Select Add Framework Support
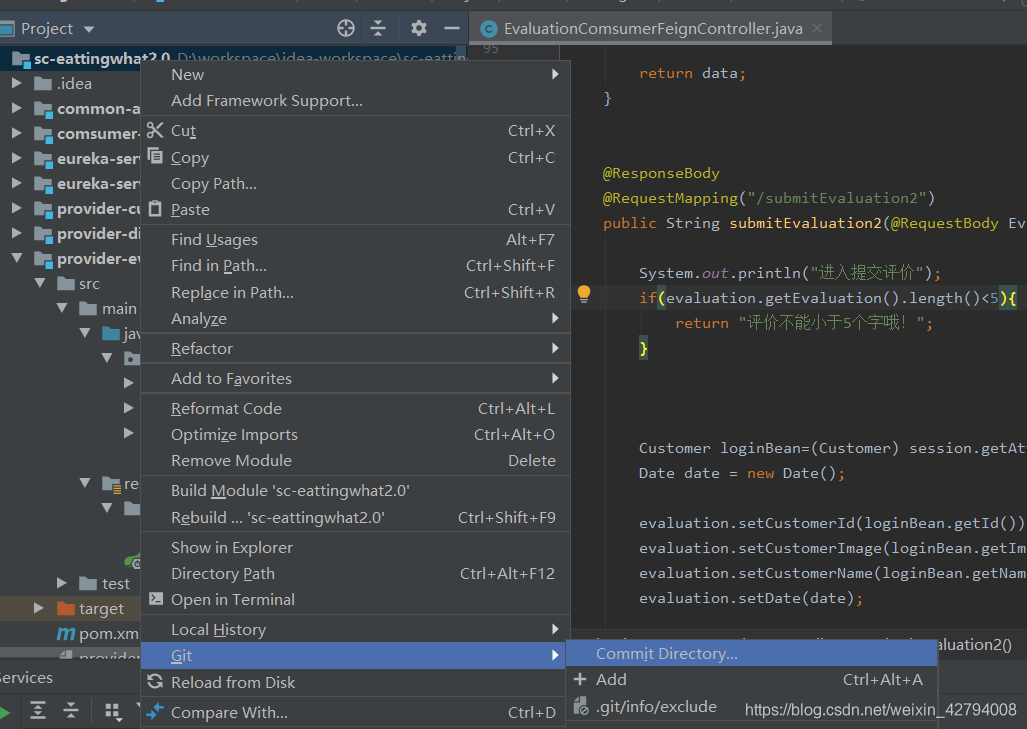1027x729 pixels. 356,101
